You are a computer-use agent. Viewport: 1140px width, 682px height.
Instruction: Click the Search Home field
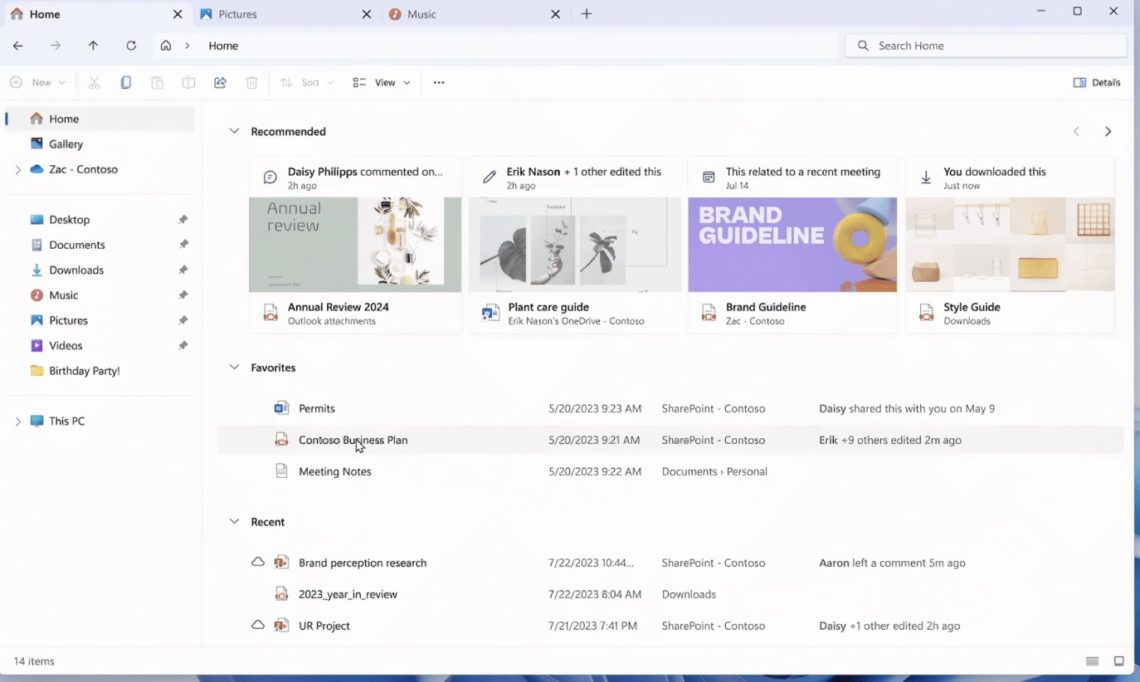(x=984, y=45)
